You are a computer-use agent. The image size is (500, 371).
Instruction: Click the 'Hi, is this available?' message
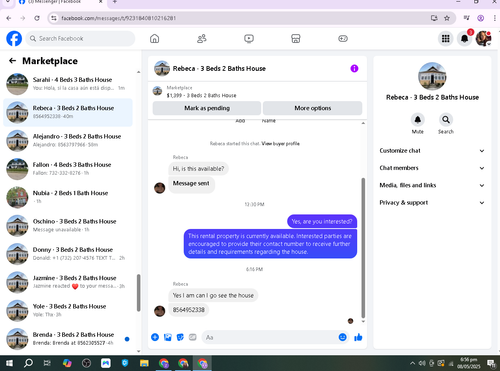pyautogui.click(x=198, y=169)
